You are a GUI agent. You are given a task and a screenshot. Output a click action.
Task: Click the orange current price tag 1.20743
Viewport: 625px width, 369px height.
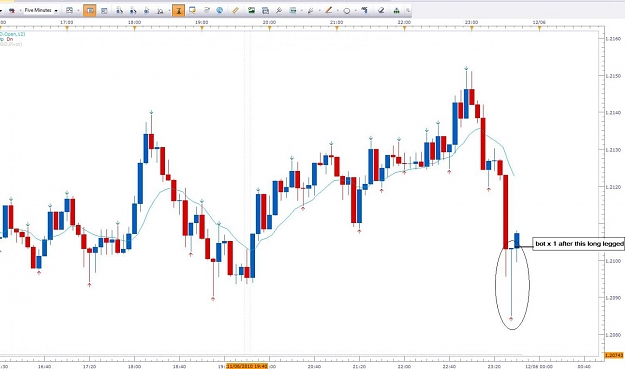[x=614, y=355]
